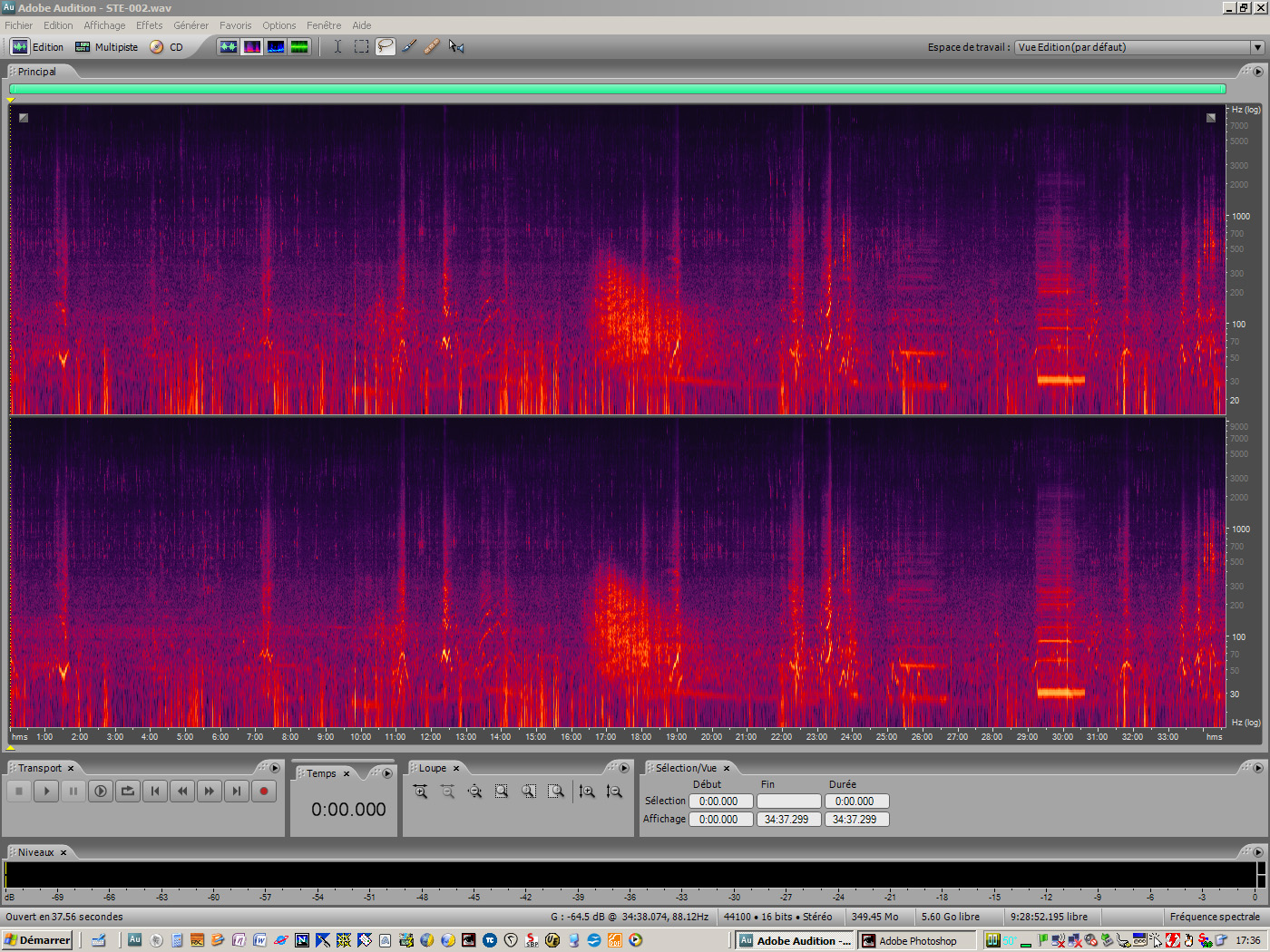Start recording in the Transport panel

(263, 791)
